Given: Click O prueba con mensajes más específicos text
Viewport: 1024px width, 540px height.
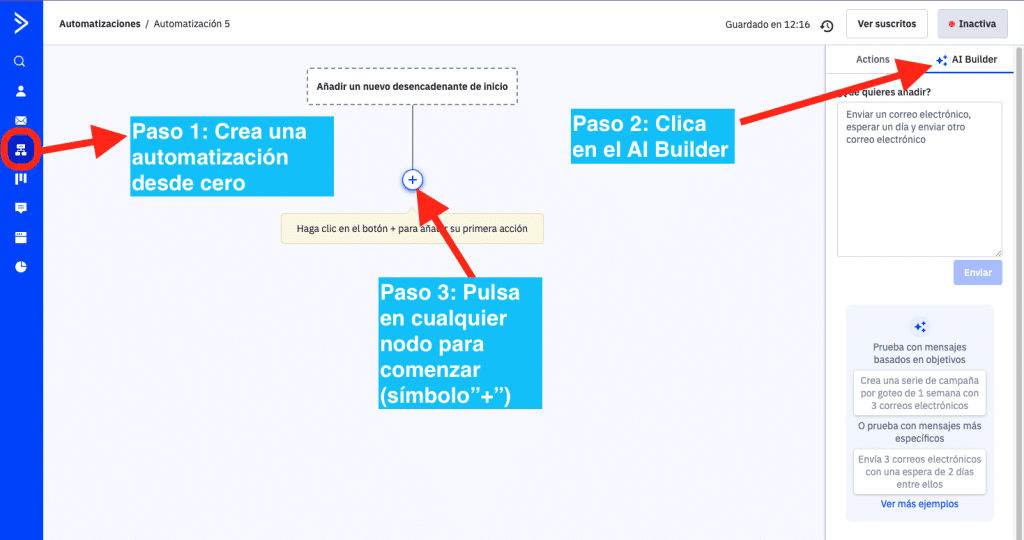Looking at the screenshot, I should 920,432.
